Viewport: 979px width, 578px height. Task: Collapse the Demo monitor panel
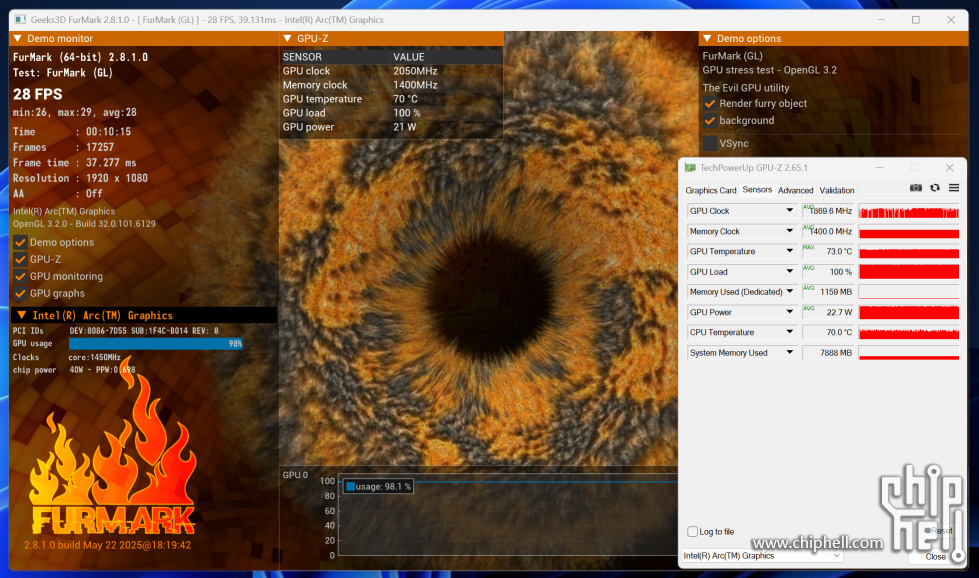[17, 39]
